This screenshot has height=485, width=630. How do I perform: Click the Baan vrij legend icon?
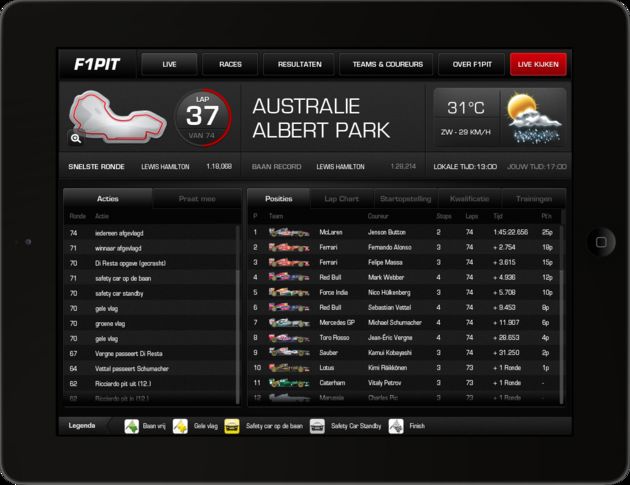[132, 426]
